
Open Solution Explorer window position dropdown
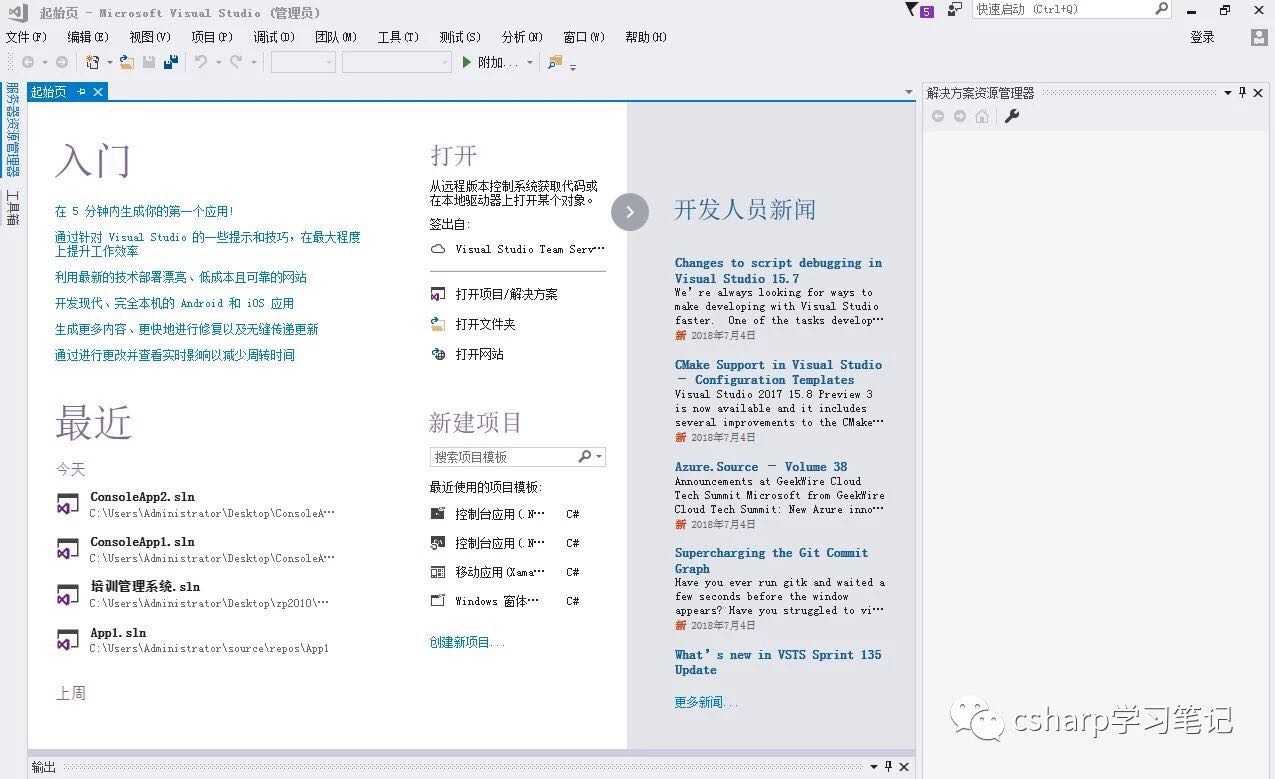point(1228,92)
